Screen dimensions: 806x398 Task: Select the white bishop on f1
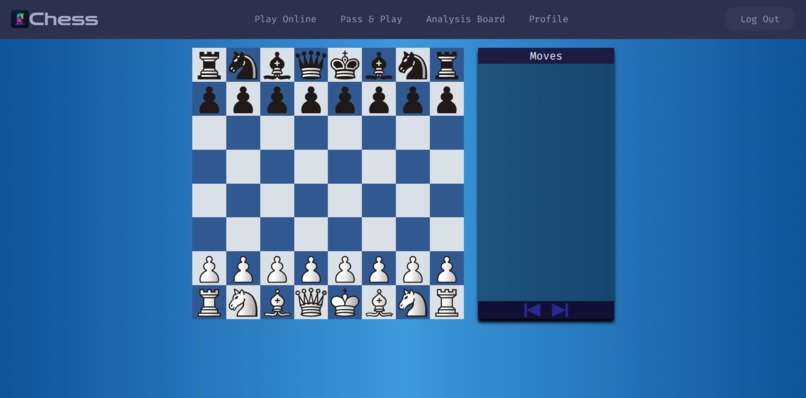pos(379,302)
